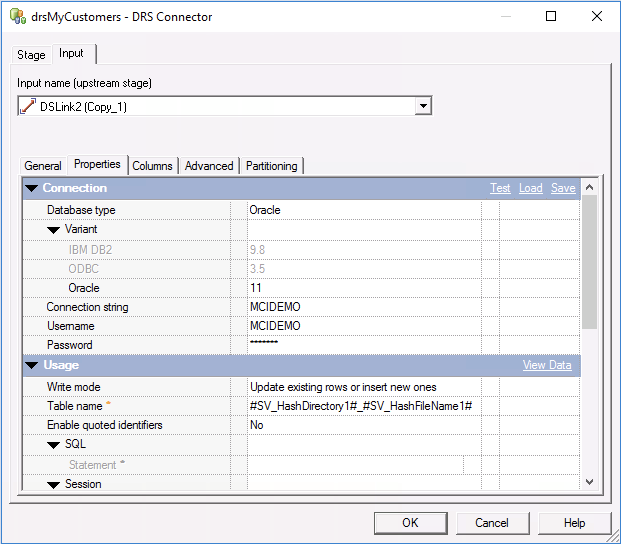This screenshot has height=544, width=621.
Task: Open the General tab
Action: (x=43, y=166)
